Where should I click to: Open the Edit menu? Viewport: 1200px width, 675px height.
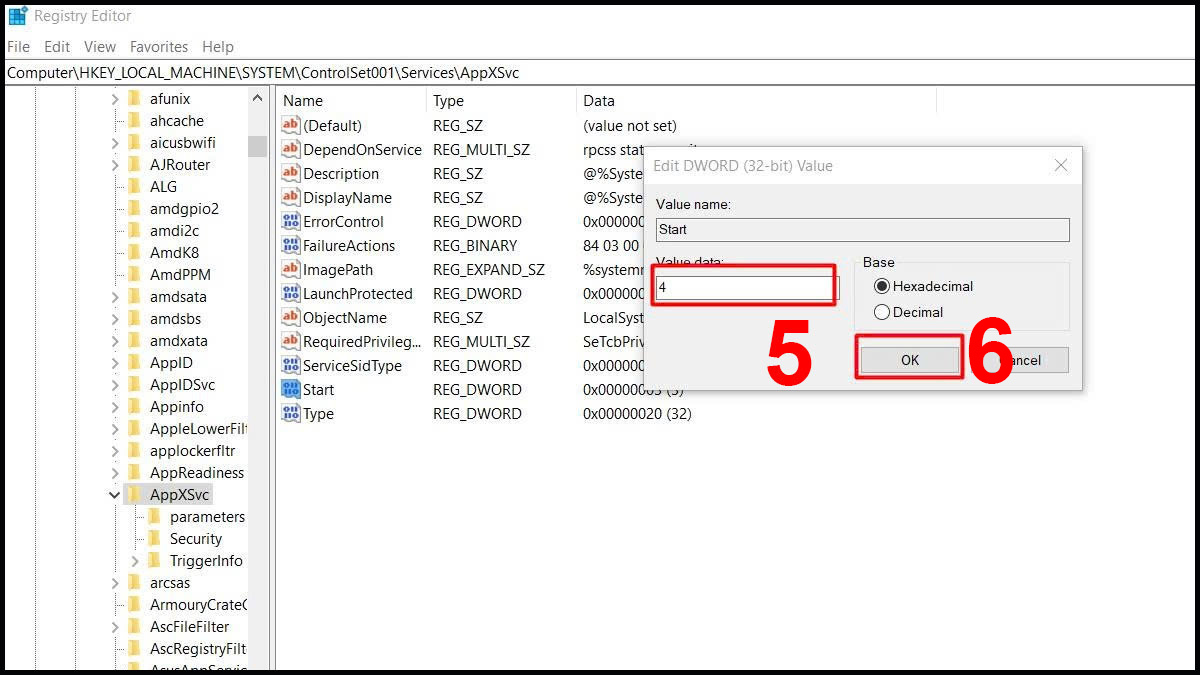[x=57, y=47]
